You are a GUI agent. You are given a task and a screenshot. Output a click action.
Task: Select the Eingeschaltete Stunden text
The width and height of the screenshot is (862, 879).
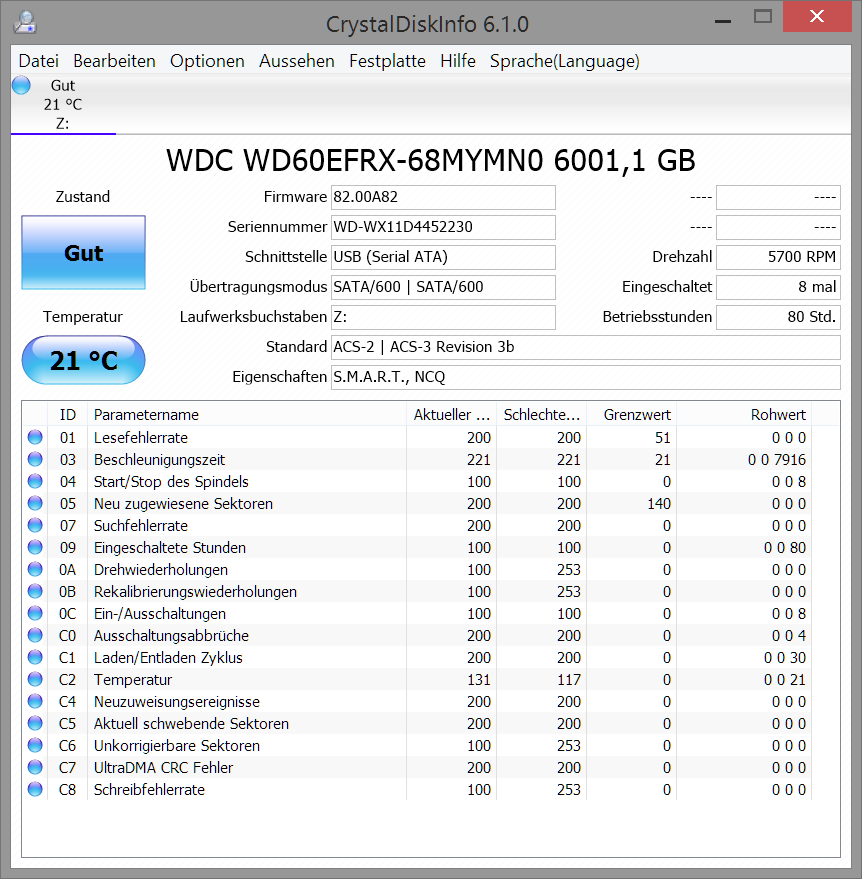coord(170,548)
